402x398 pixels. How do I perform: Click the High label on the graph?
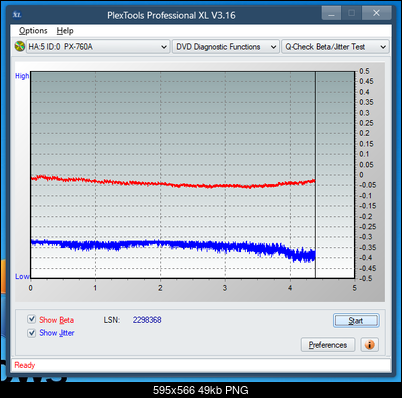tap(22, 76)
